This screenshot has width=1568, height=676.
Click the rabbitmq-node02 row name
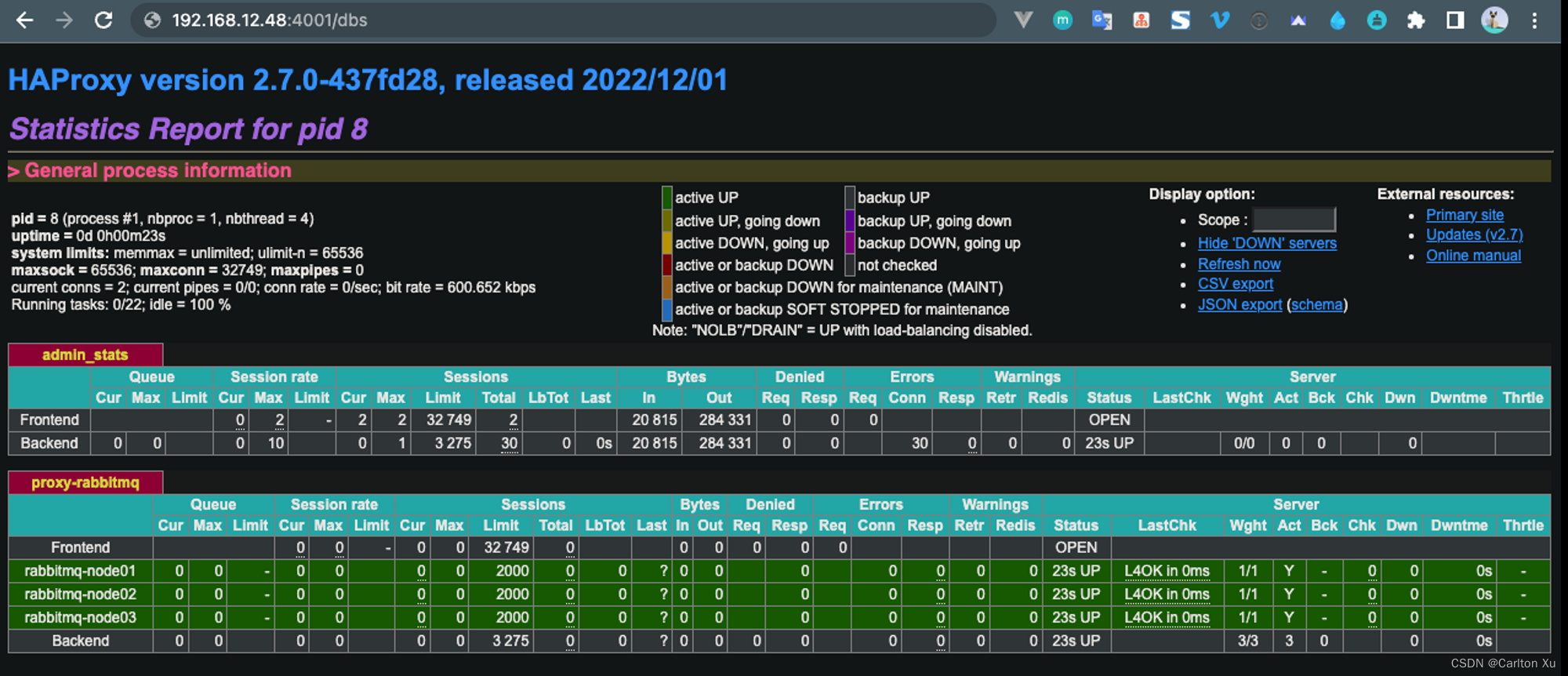coord(80,594)
